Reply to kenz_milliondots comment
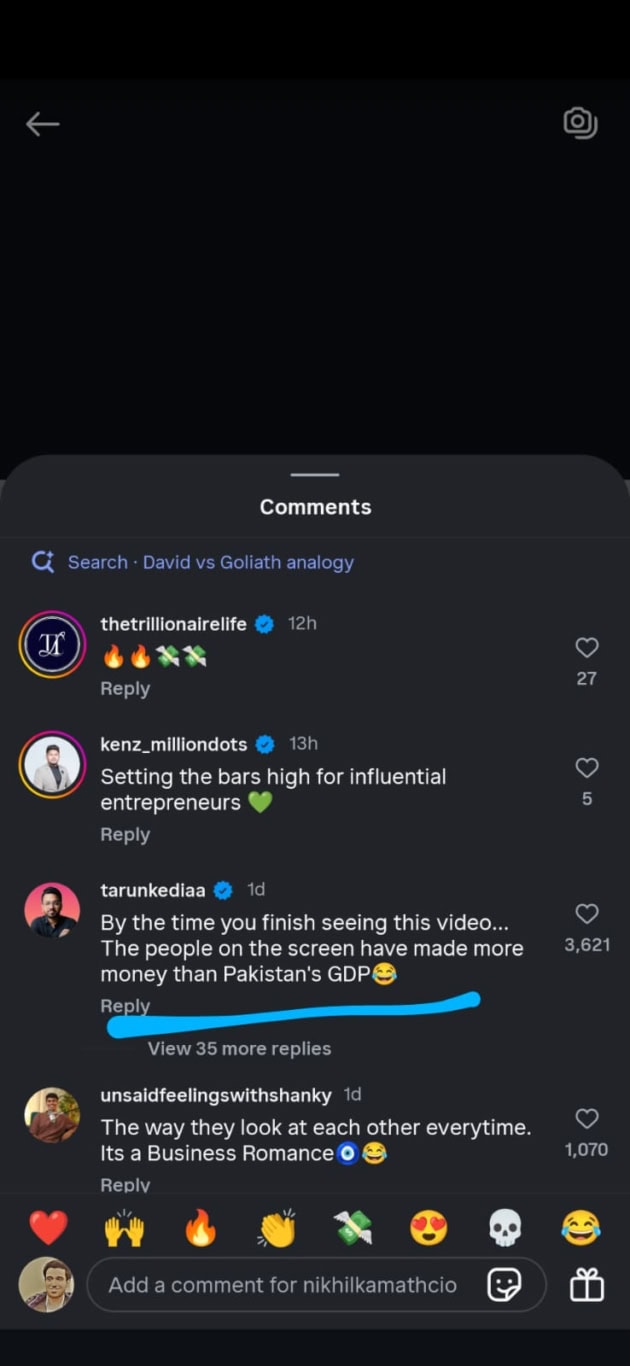 (x=124, y=833)
